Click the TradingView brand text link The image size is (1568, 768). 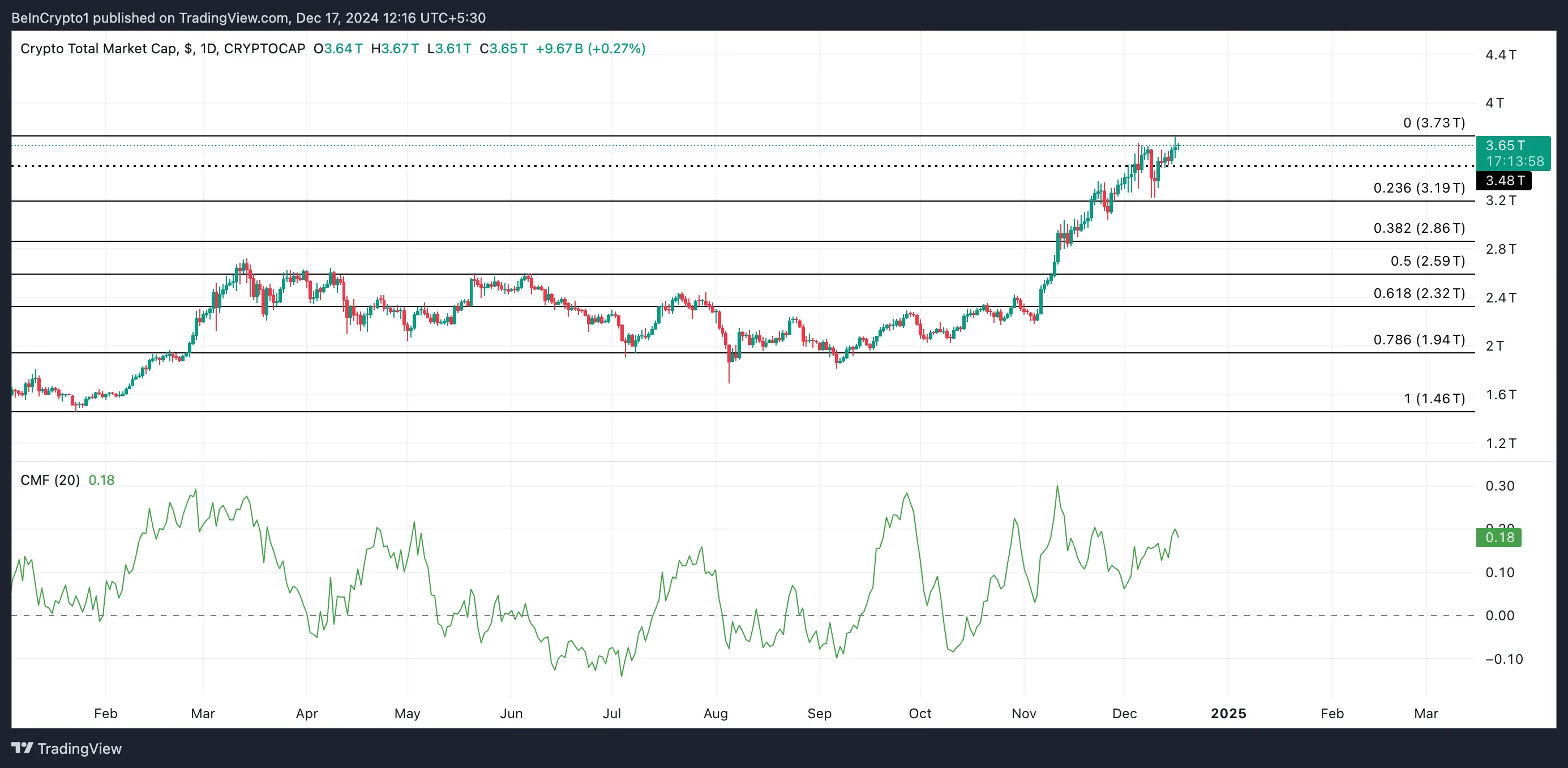[79, 749]
